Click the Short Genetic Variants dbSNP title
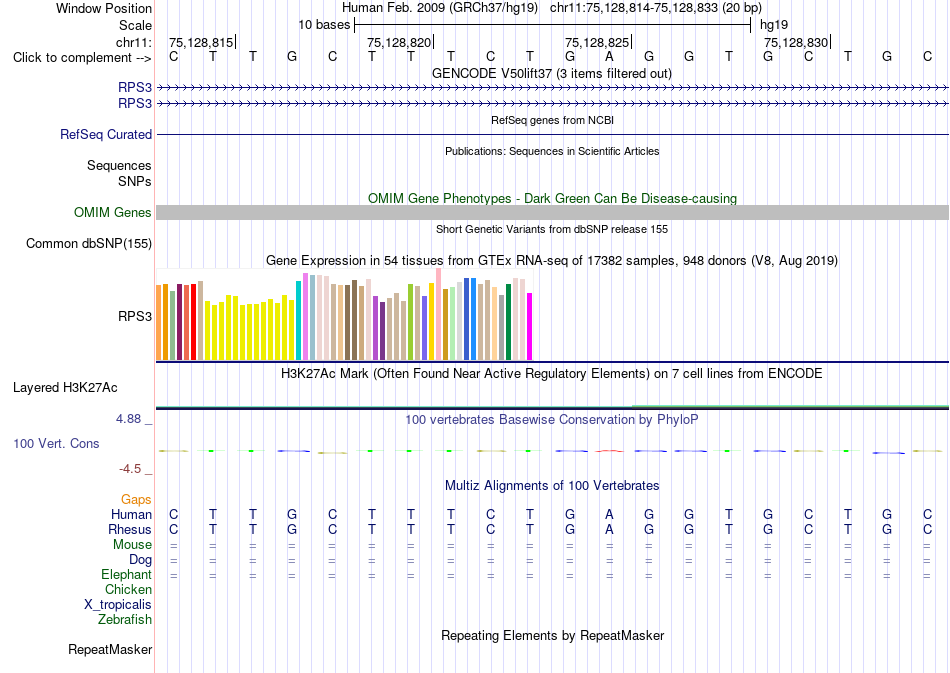950x673 pixels. [x=552, y=229]
